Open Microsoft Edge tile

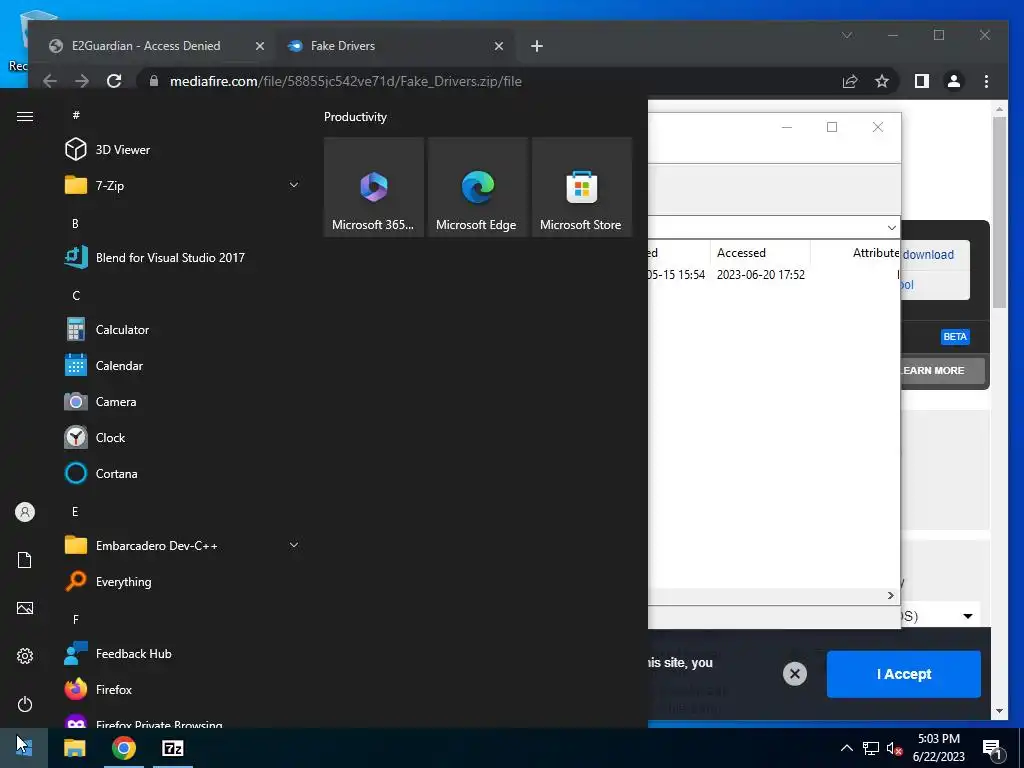pyautogui.click(x=477, y=187)
